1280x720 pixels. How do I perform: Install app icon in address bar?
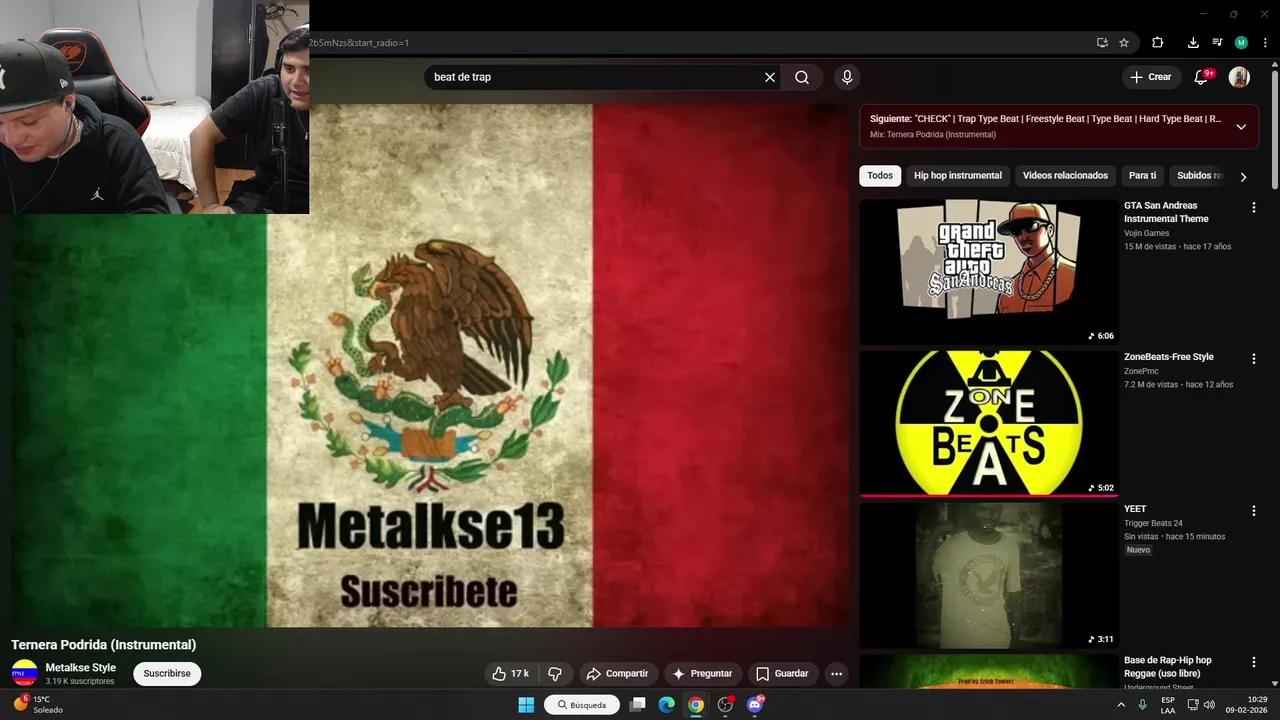coord(1102,43)
